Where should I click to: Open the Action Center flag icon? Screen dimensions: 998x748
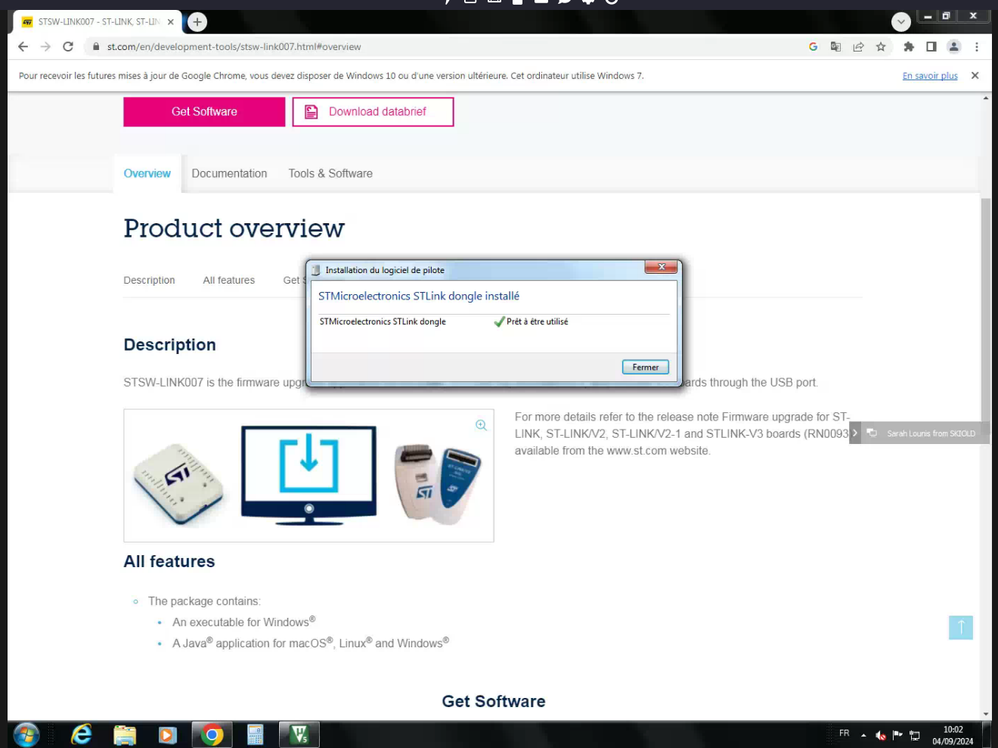pyautogui.click(x=897, y=735)
